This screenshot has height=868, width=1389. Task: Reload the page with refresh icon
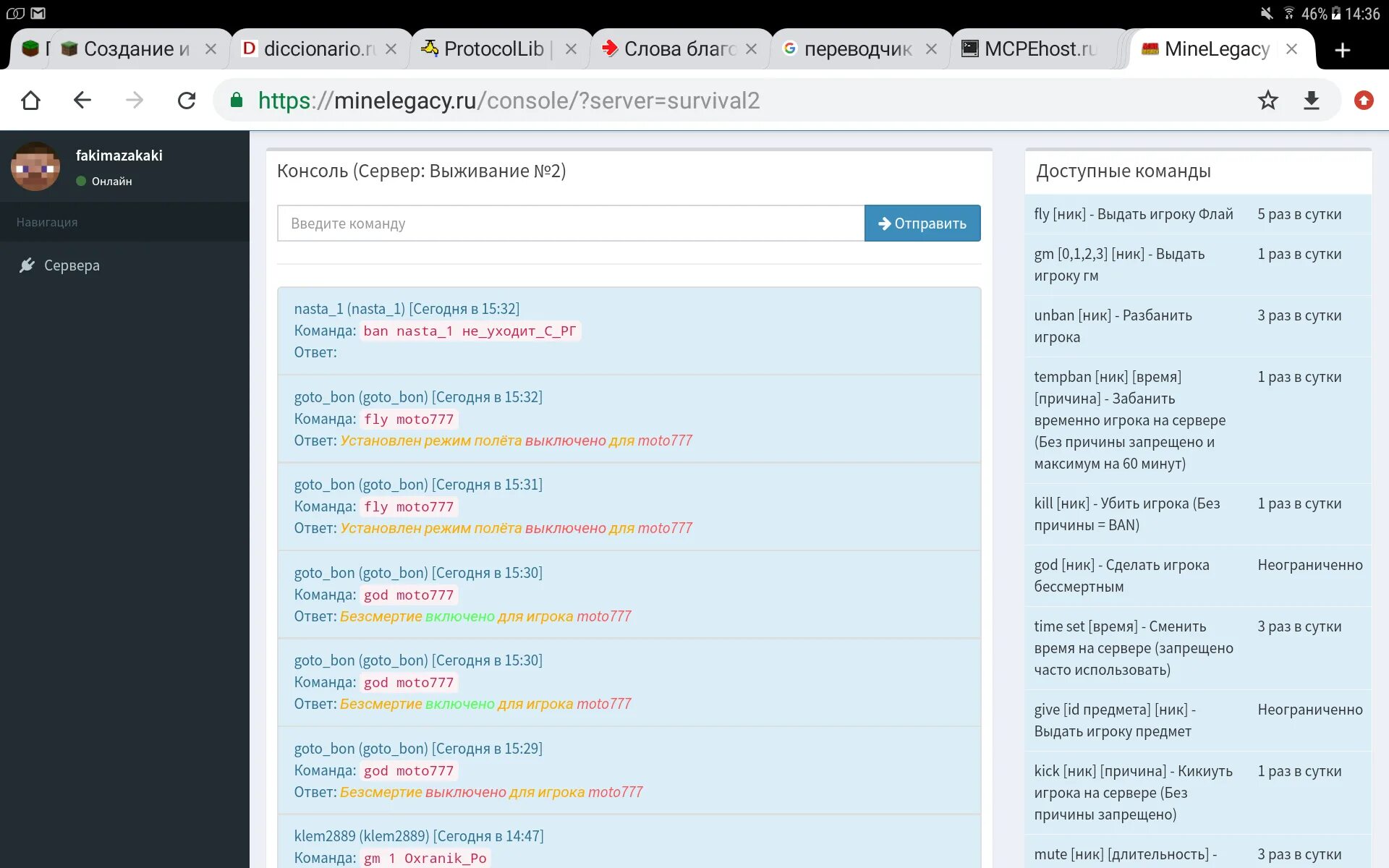pyautogui.click(x=187, y=100)
